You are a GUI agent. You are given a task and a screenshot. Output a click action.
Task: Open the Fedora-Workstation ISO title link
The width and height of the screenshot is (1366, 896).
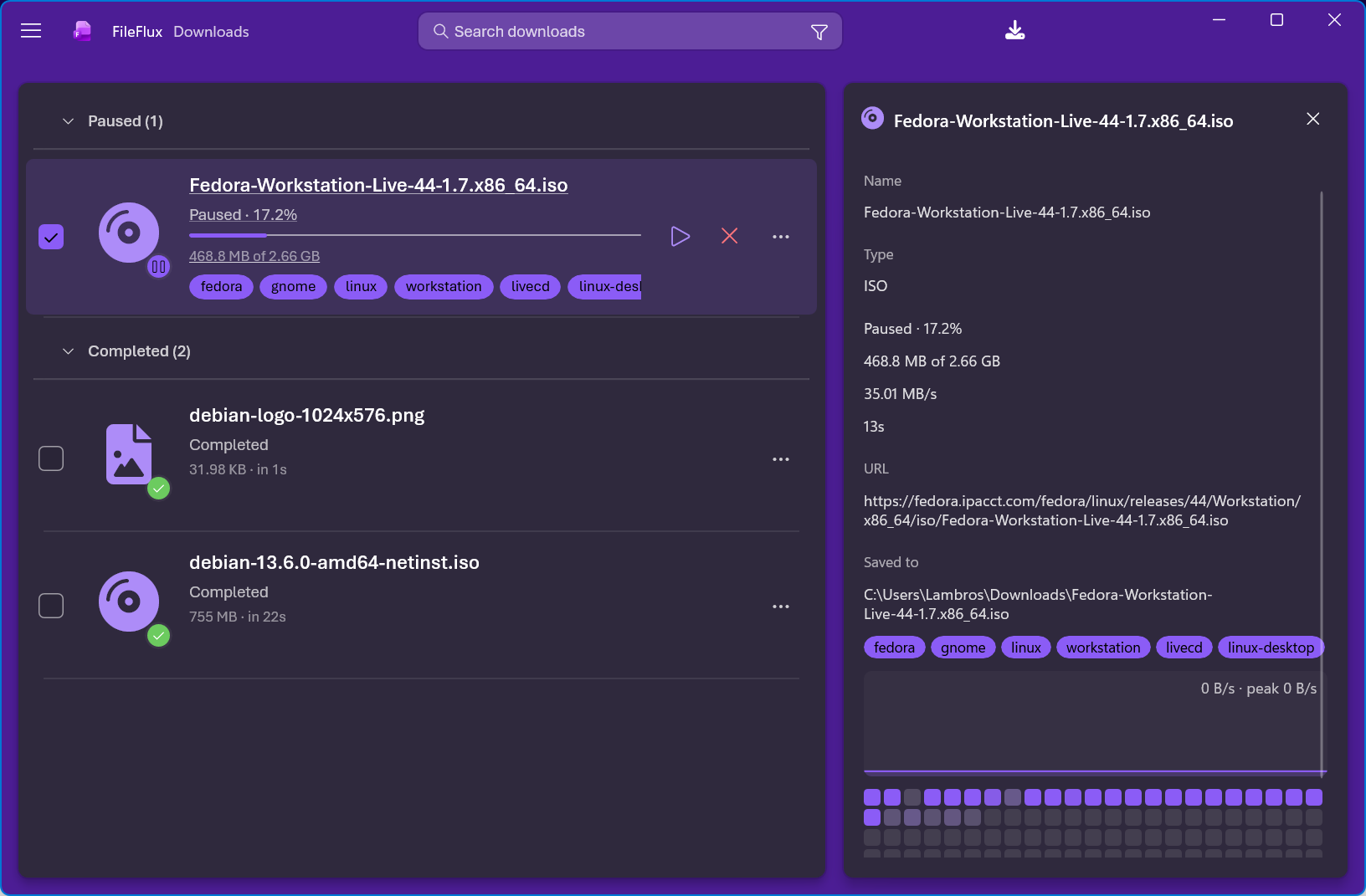[378, 185]
